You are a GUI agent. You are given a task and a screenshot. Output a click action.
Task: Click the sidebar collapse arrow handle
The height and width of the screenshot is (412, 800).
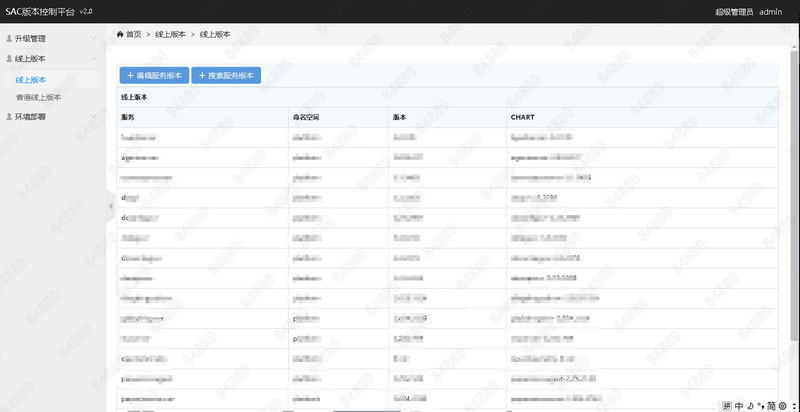pos(111,206)
